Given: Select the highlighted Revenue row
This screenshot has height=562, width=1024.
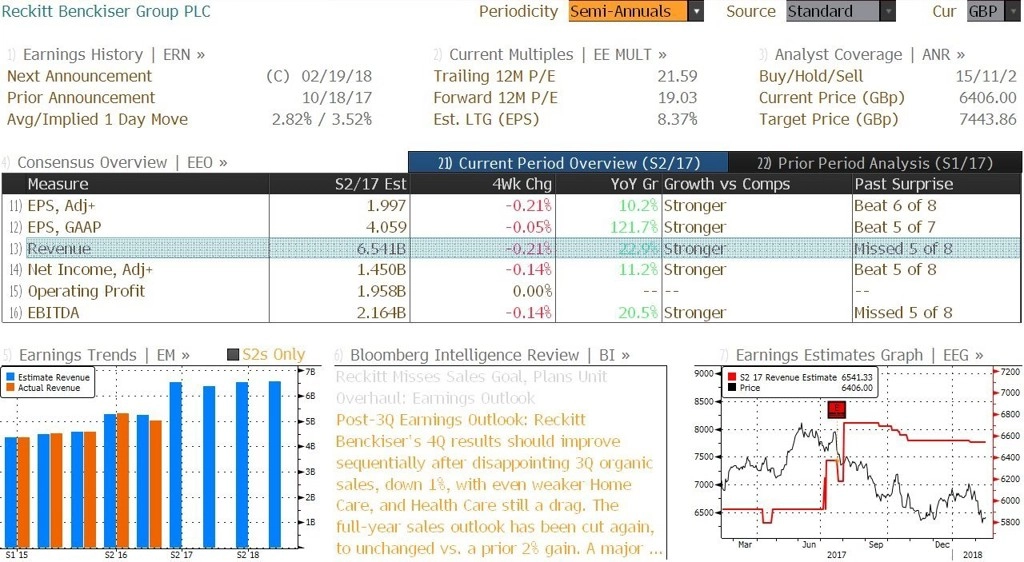Looking at the screenshot, I should coord(511,249).
